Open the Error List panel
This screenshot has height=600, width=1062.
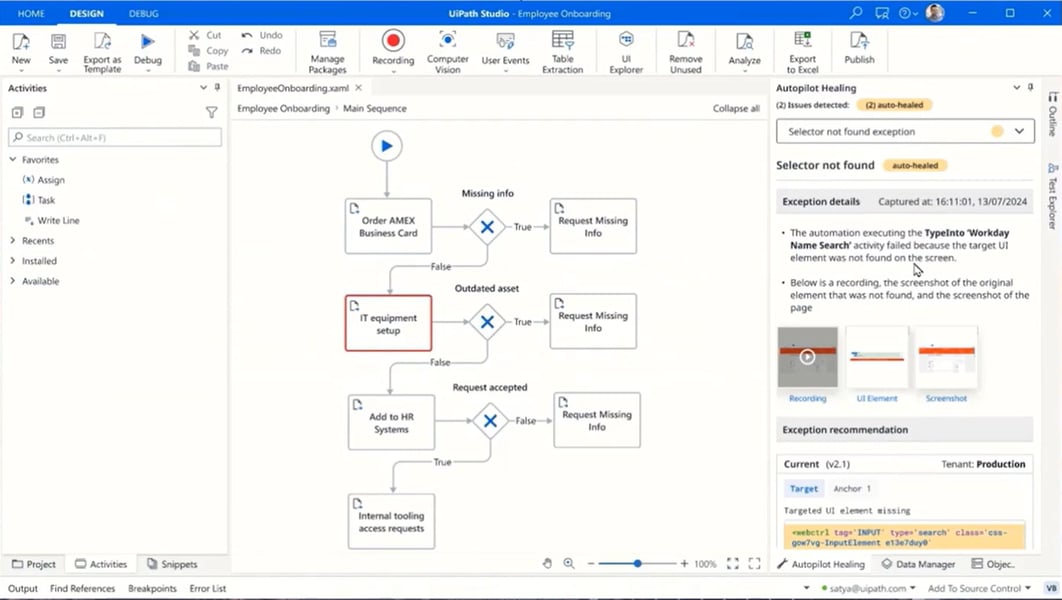(x=208, y=588)
